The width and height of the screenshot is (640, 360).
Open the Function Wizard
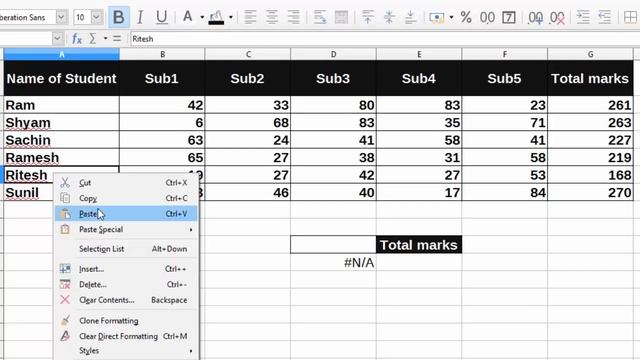77,39
